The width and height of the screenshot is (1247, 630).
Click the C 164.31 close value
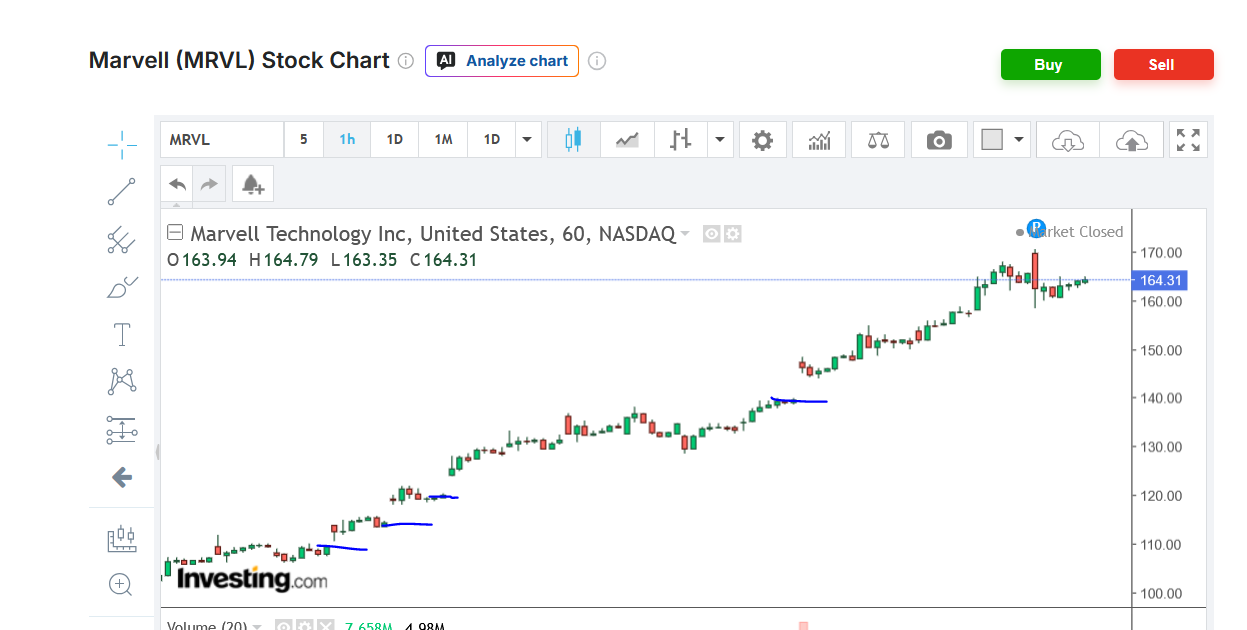(443, 260)
